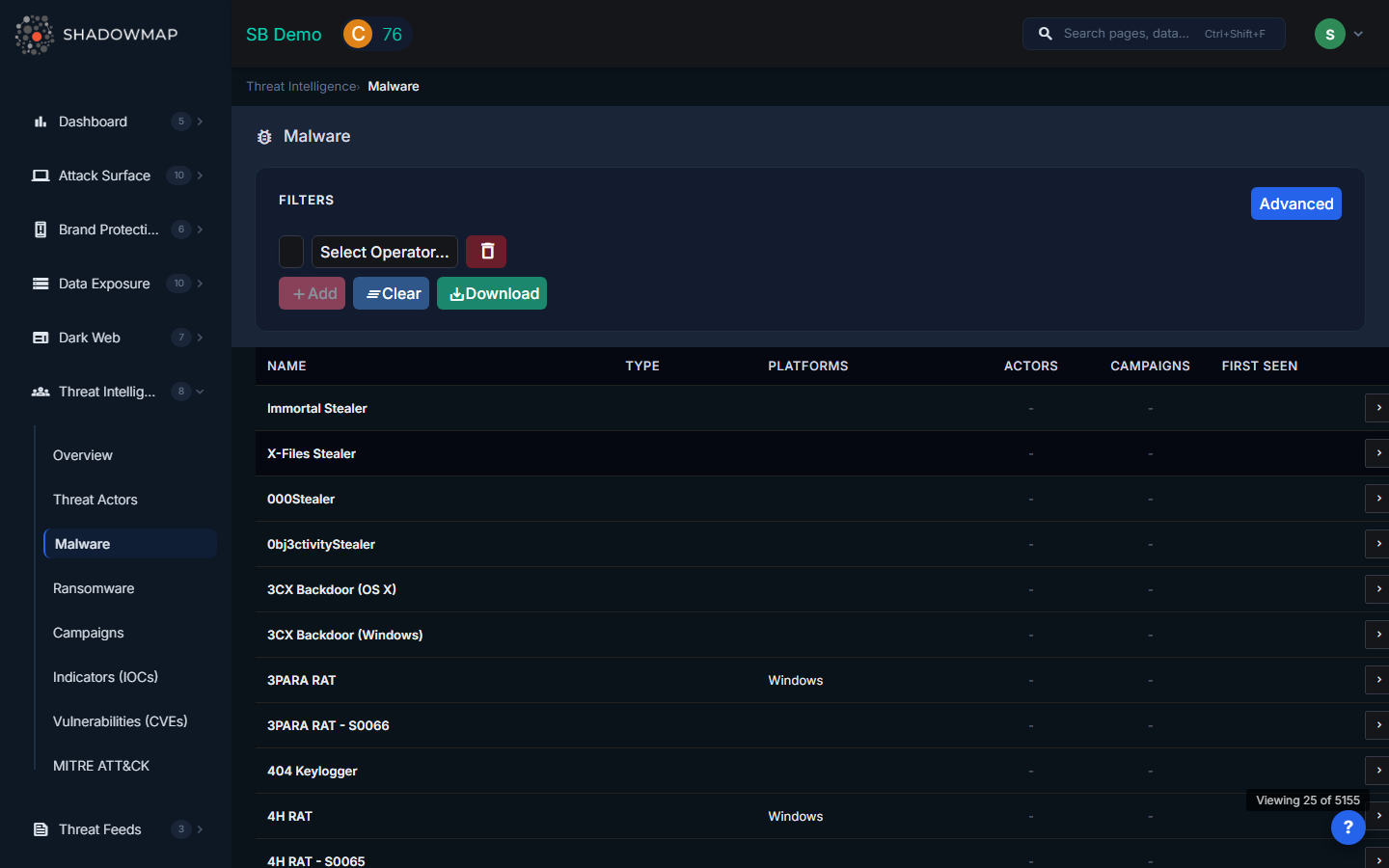1389x868 pixels.
Task: Click the Brand Protection sidebar icon
Action: point(41,230)
